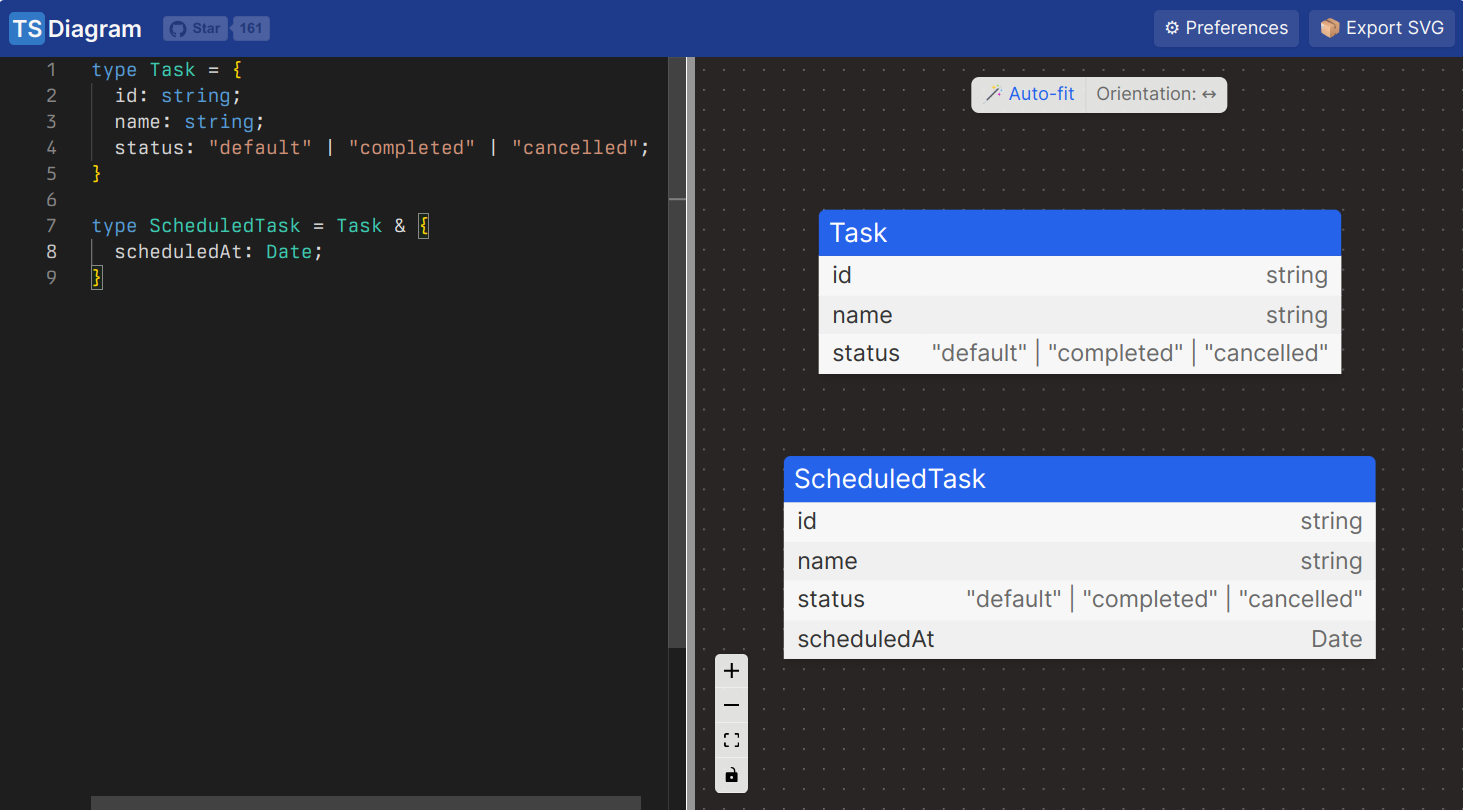Open the GitHub stars count 161

coord(251,28)
